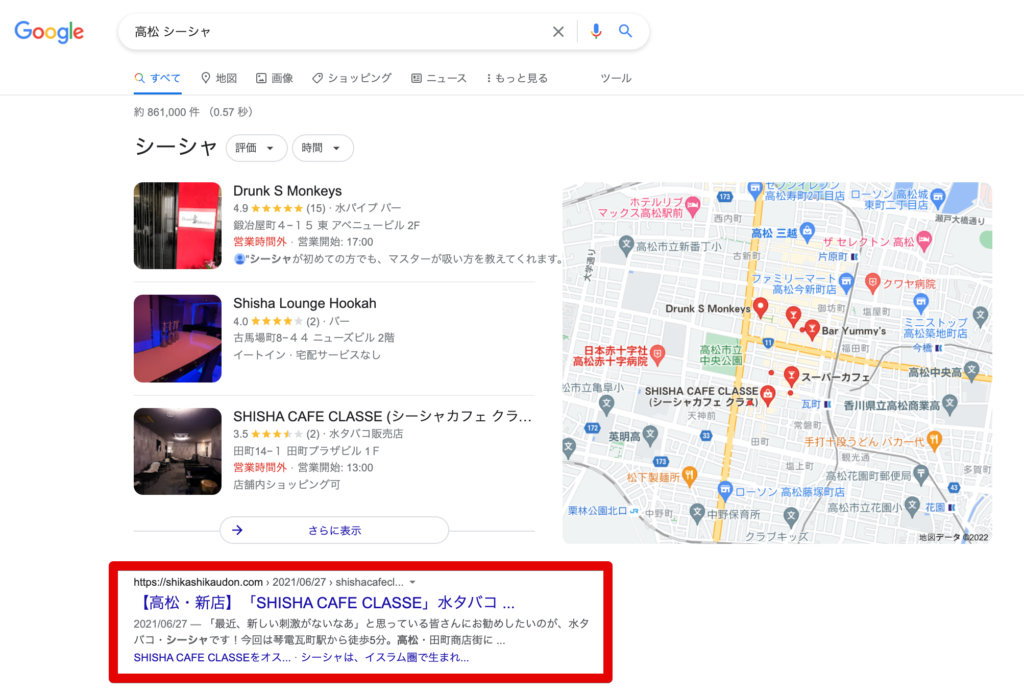Click the 日本赤十字社 hospital map pin

click(658, 353)
